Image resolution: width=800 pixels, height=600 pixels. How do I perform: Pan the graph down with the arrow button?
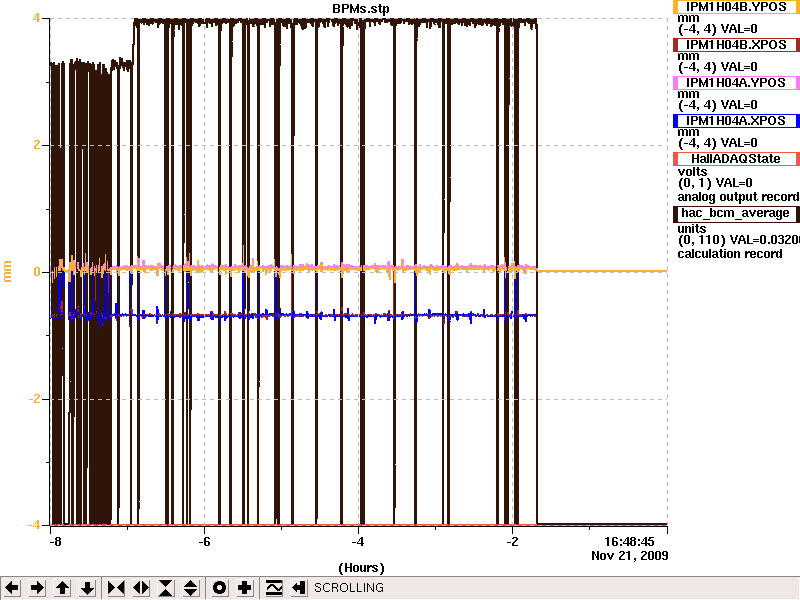pyautogui.click(x=87, y=588)
